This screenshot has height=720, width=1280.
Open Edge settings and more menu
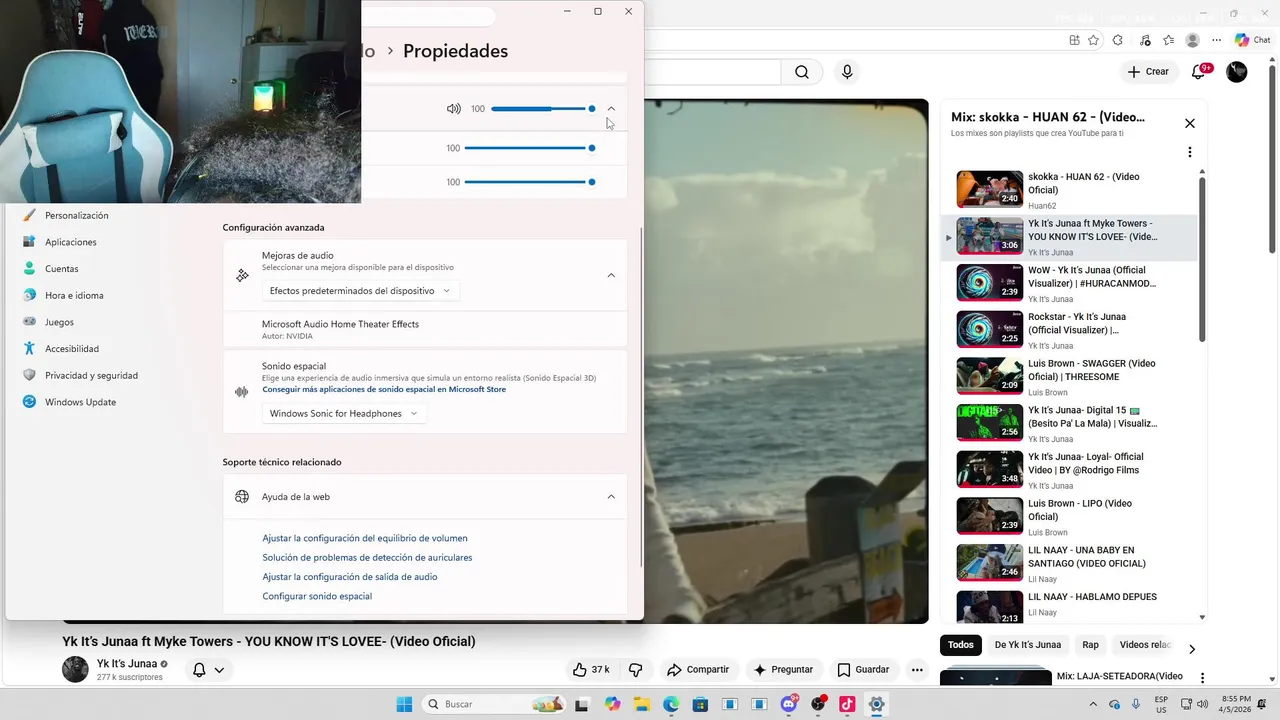coord(1217,40)
